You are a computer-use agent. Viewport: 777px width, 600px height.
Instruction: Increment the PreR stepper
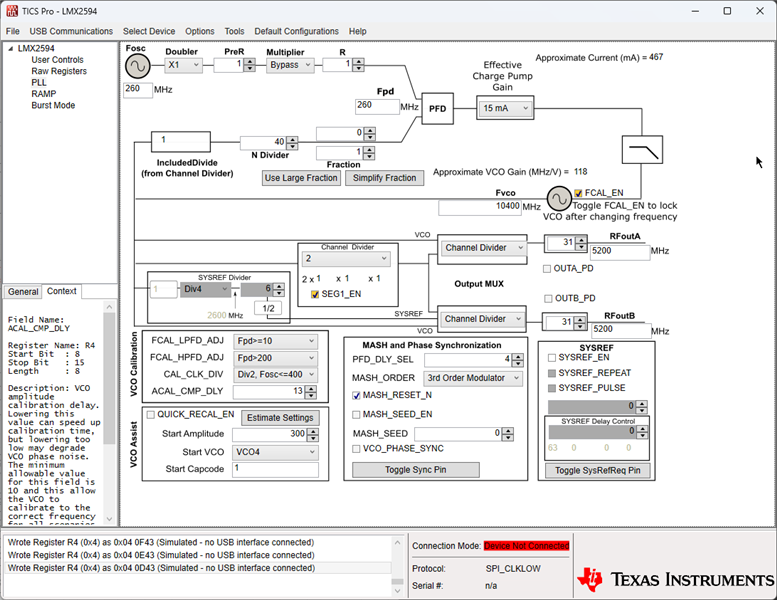coord(250,61)
